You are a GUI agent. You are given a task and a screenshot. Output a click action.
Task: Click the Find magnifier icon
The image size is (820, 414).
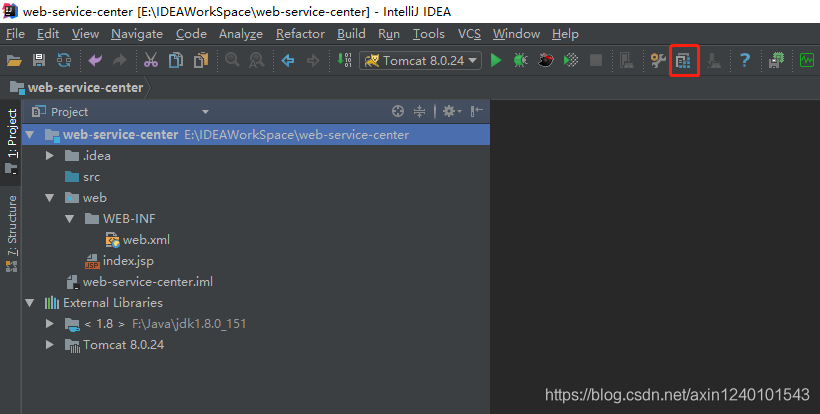pos(232,60)
